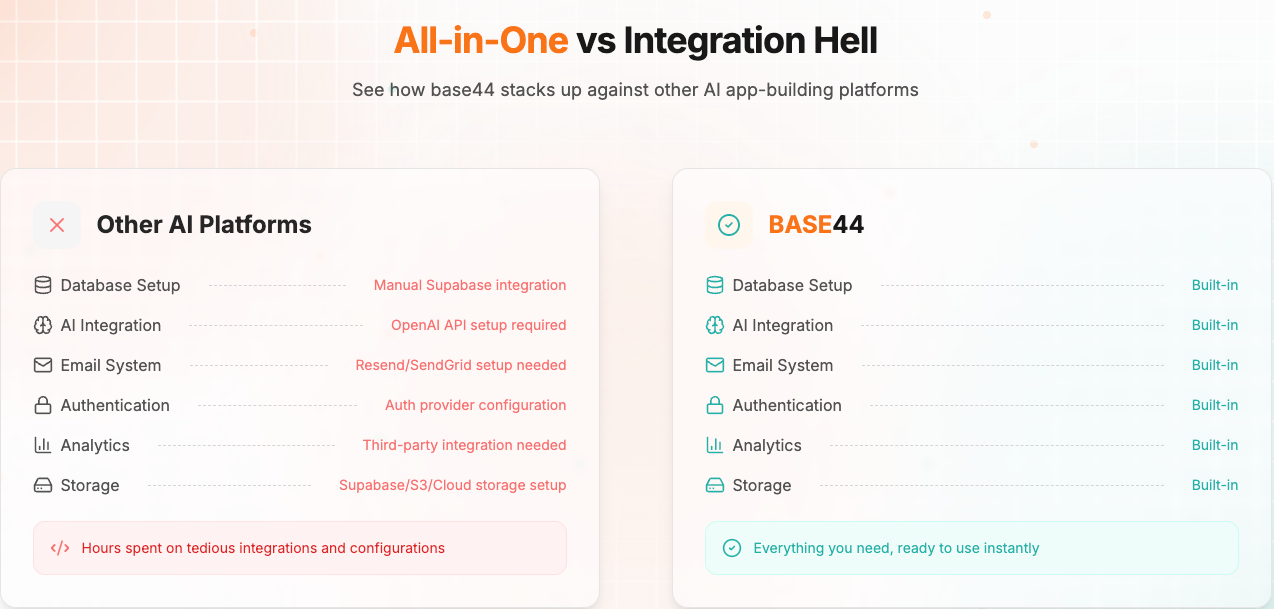
Task: Click the code brackets icon in red banner
Action: [x=60, y=548]
